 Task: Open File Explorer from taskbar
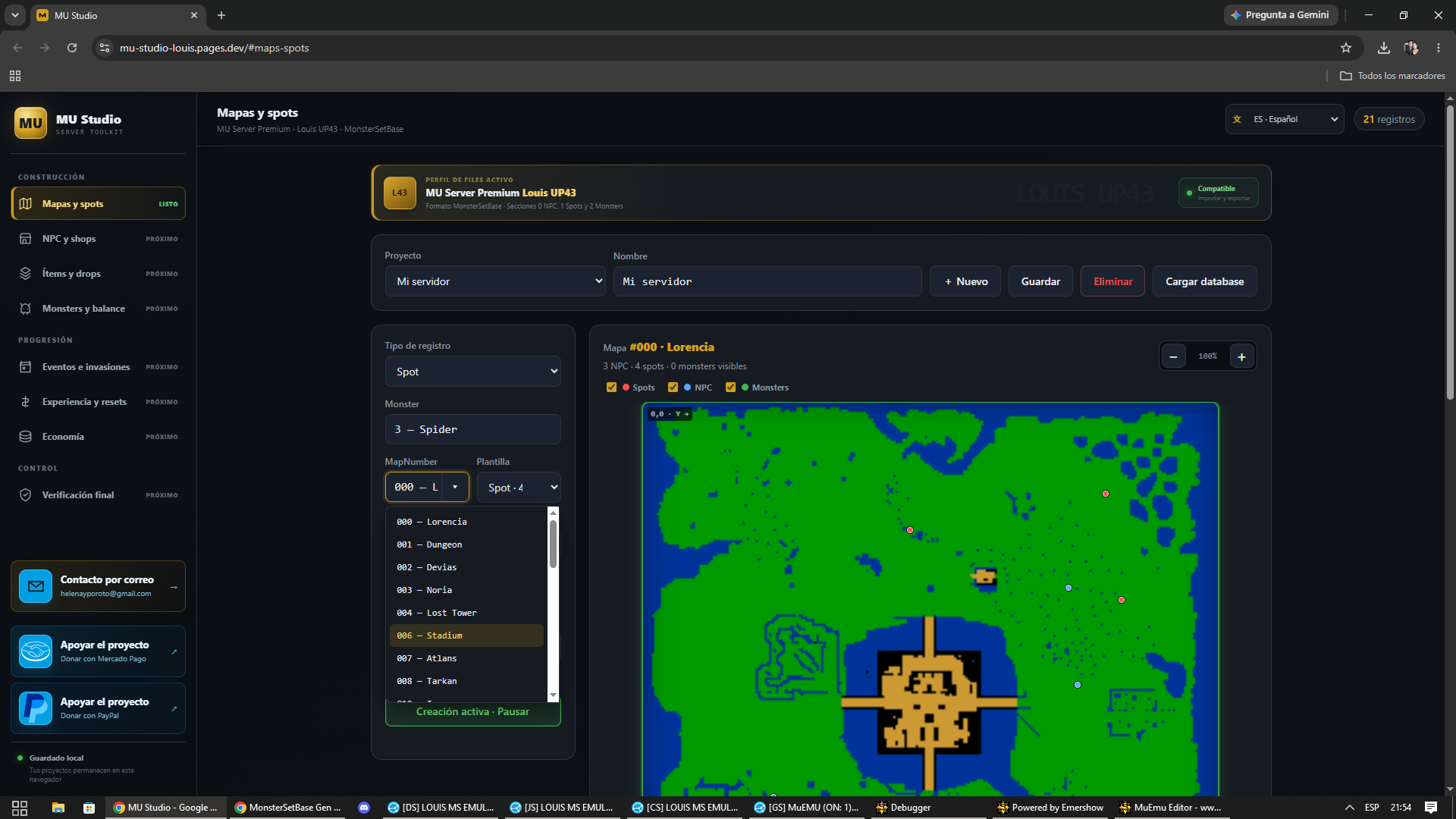58,808
